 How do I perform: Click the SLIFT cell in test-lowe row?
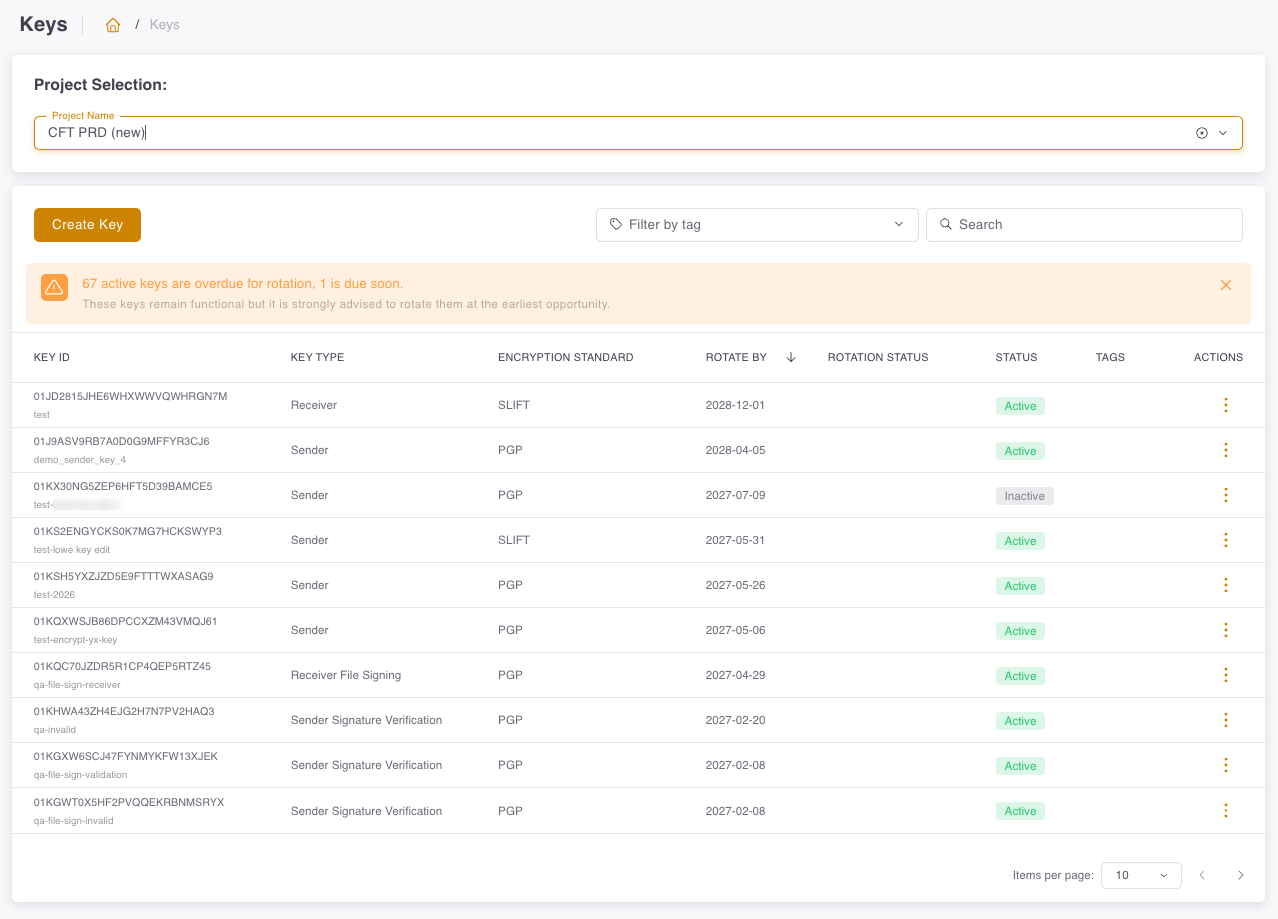[x=514, y=540]
